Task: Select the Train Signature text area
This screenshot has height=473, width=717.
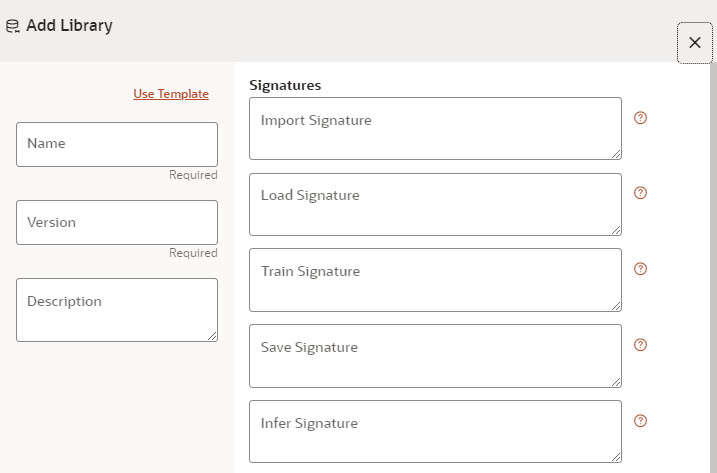Action: [435, 280]
